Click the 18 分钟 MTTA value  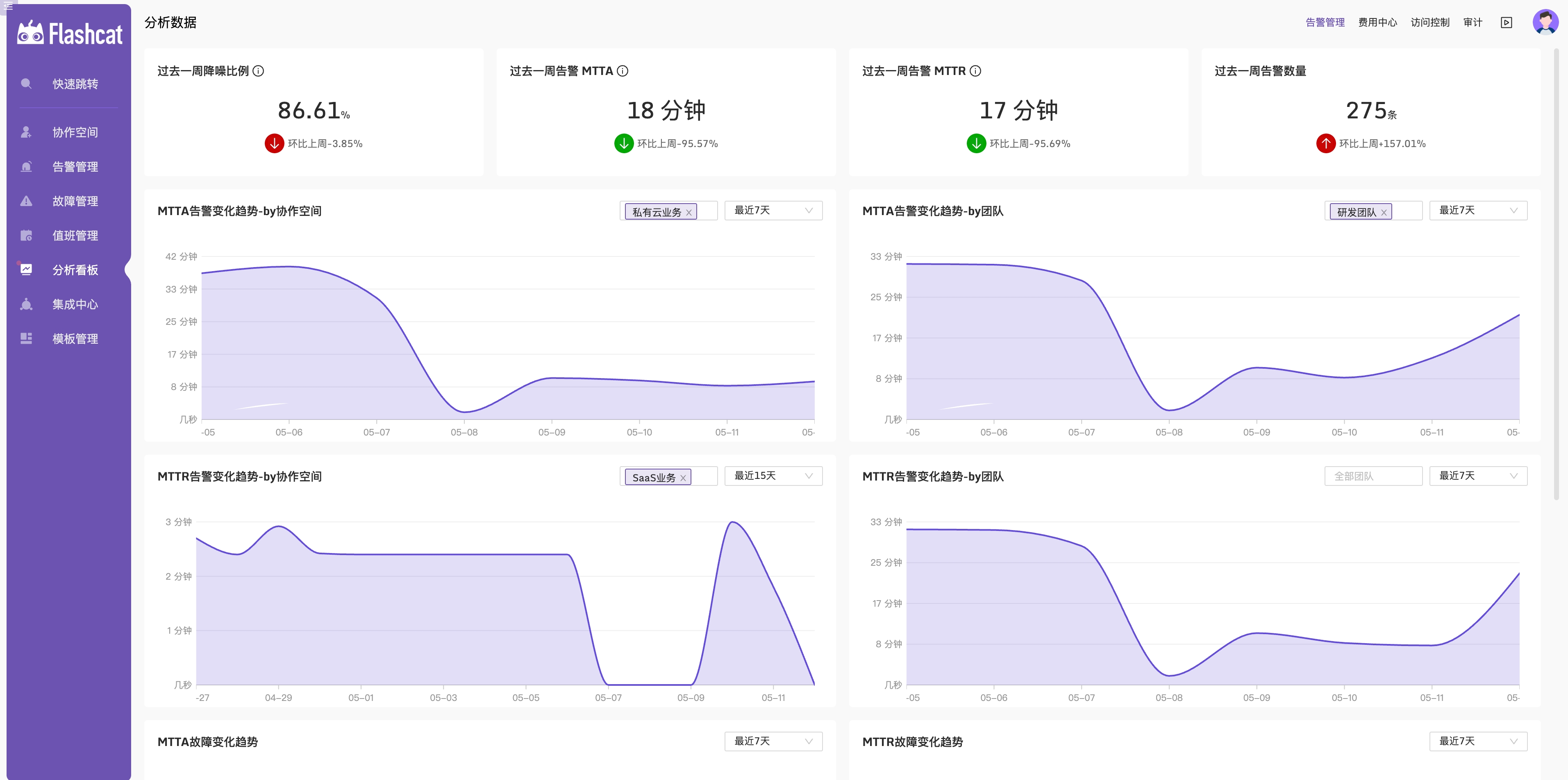666,110
